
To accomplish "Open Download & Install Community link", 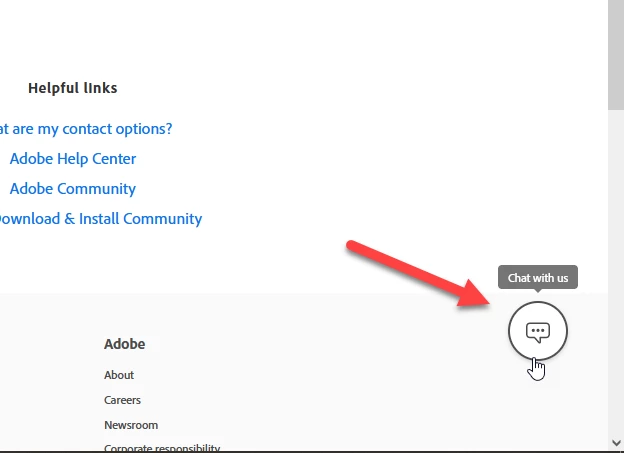I will [x=101, y=219].
